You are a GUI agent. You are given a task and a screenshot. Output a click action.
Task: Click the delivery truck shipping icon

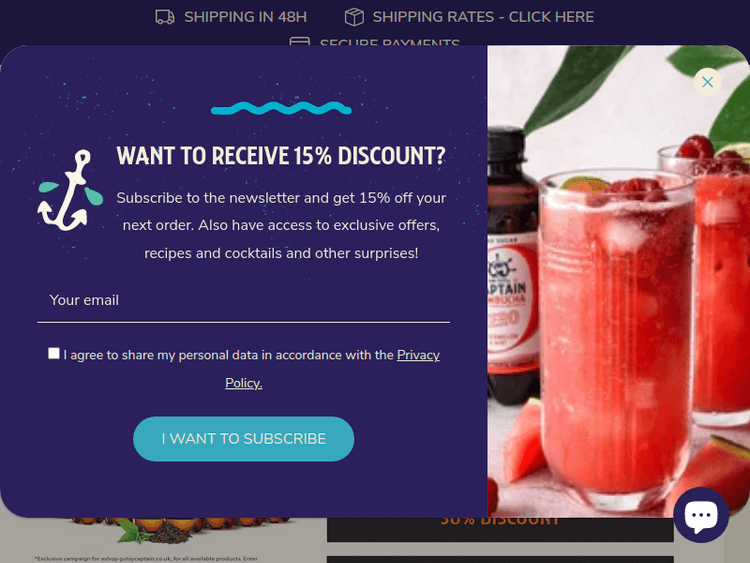165,17
